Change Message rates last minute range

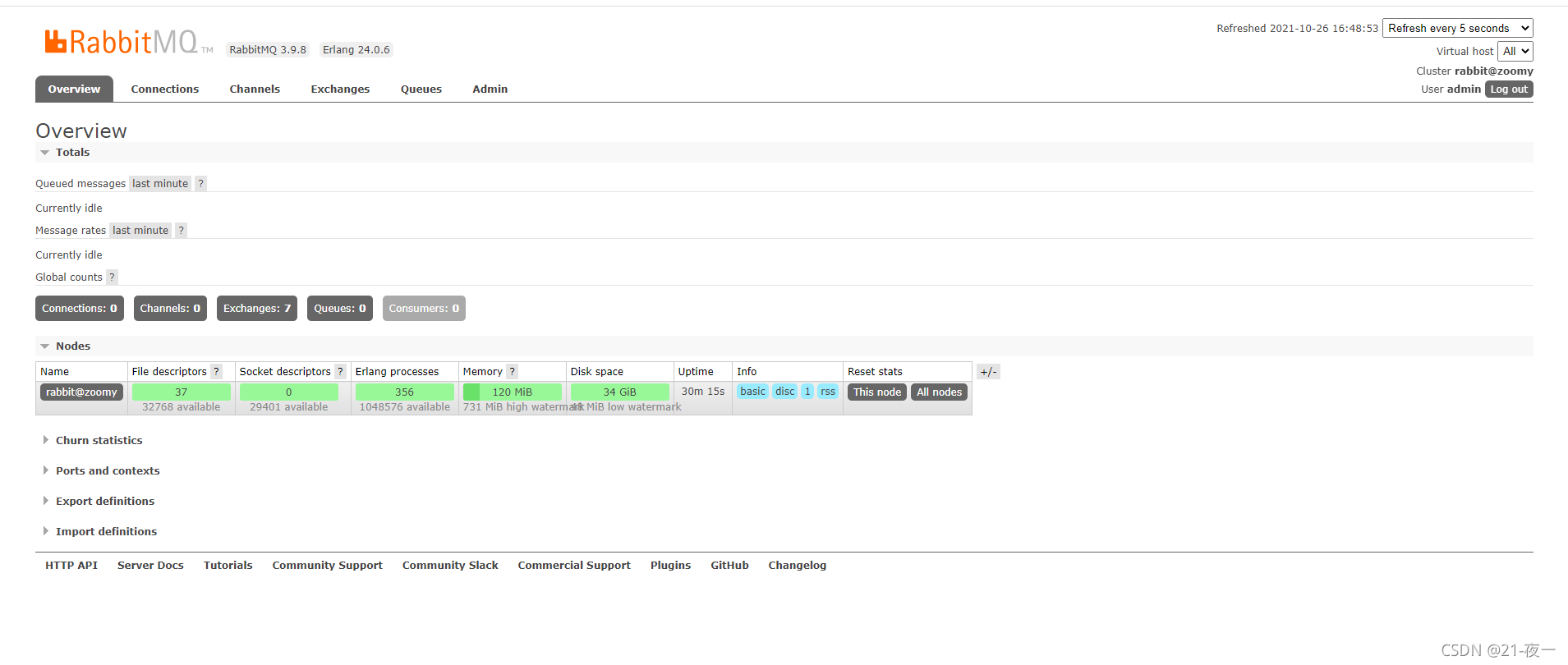(x=140, y=231)
